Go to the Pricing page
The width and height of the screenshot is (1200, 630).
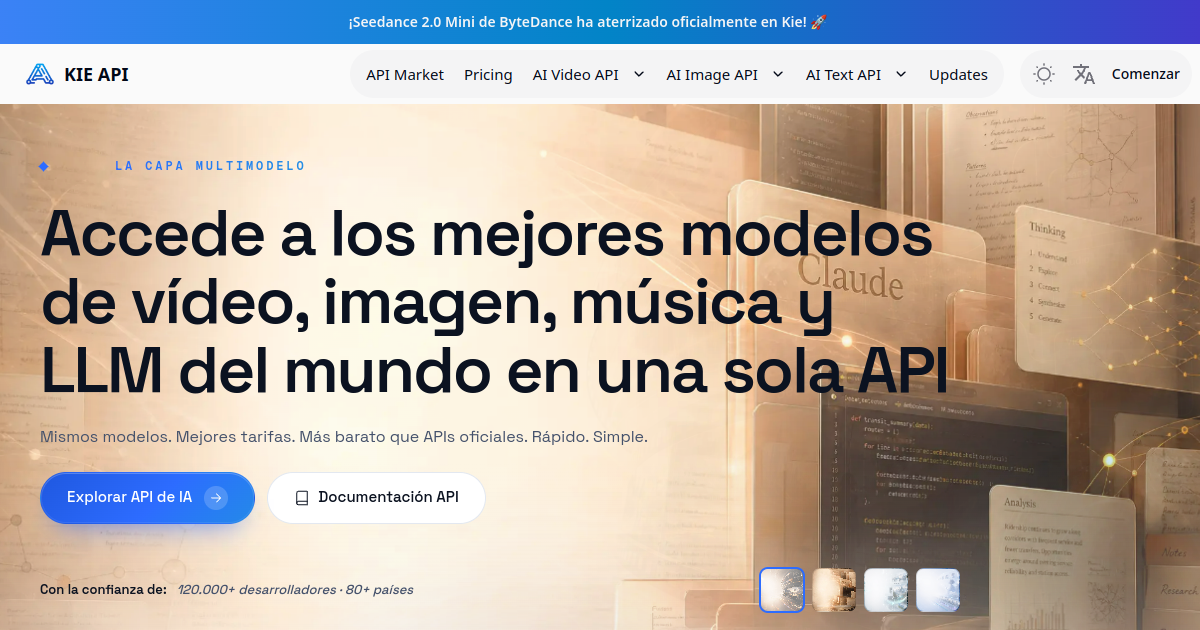(x=488, y=75)
